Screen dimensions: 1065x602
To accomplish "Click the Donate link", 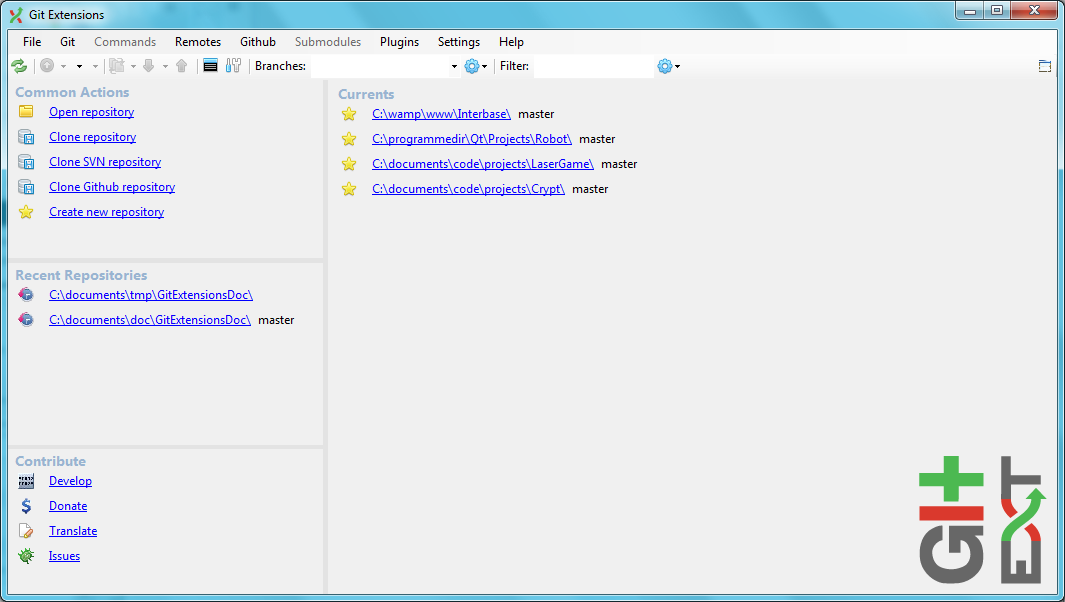I will click(x=68, y=506).
